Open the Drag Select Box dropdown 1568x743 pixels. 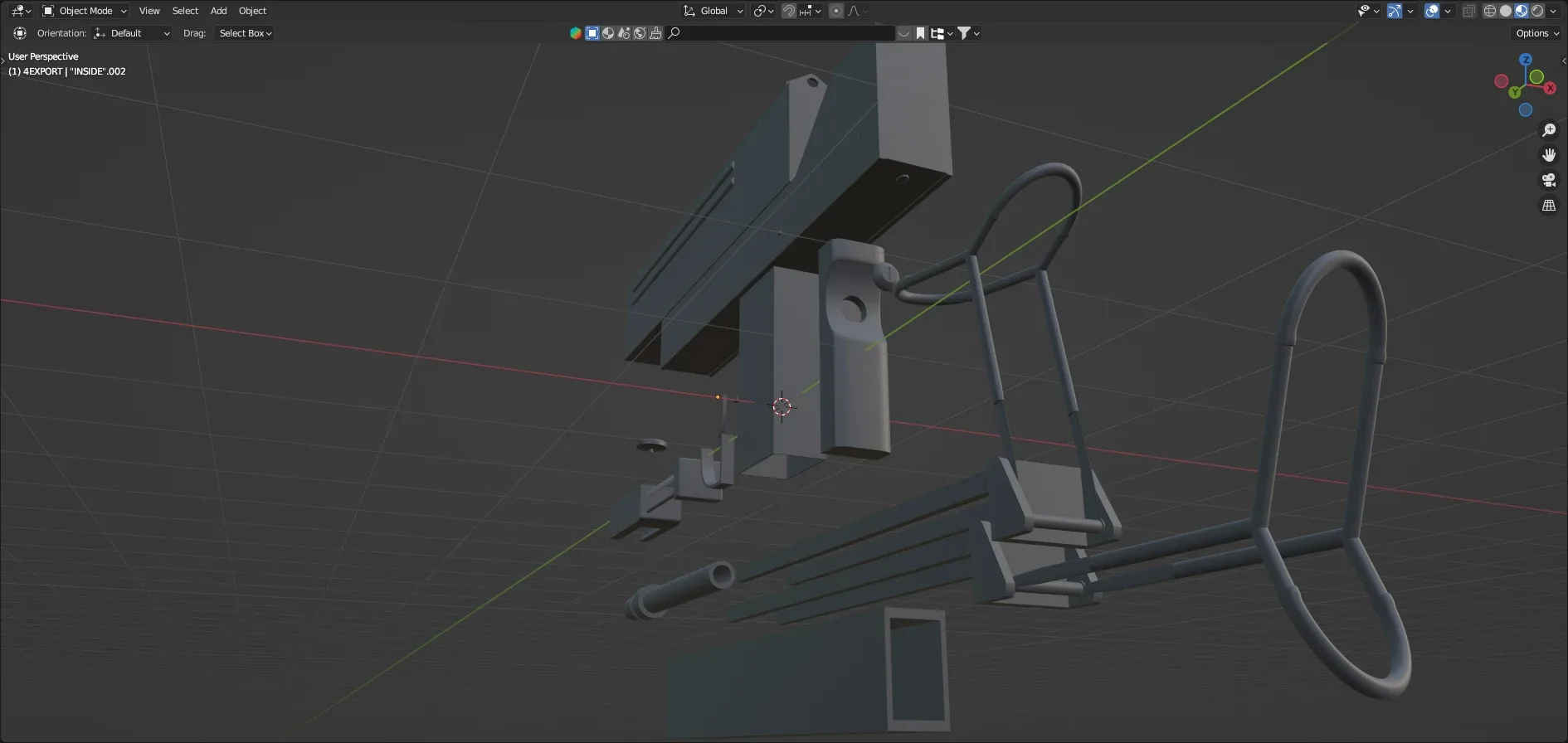[245, 33]
